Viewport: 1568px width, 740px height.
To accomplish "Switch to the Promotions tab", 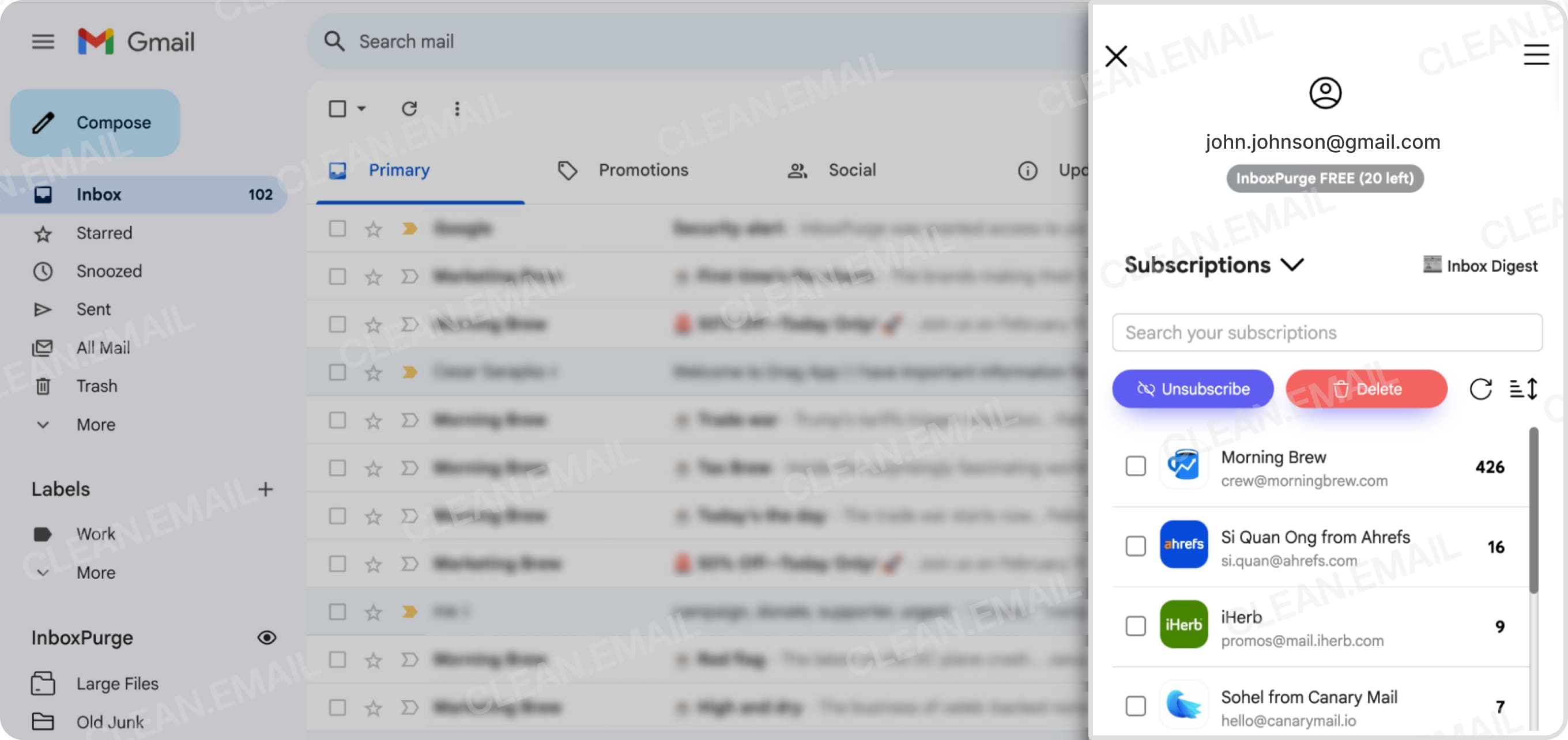I will point(643,170).
